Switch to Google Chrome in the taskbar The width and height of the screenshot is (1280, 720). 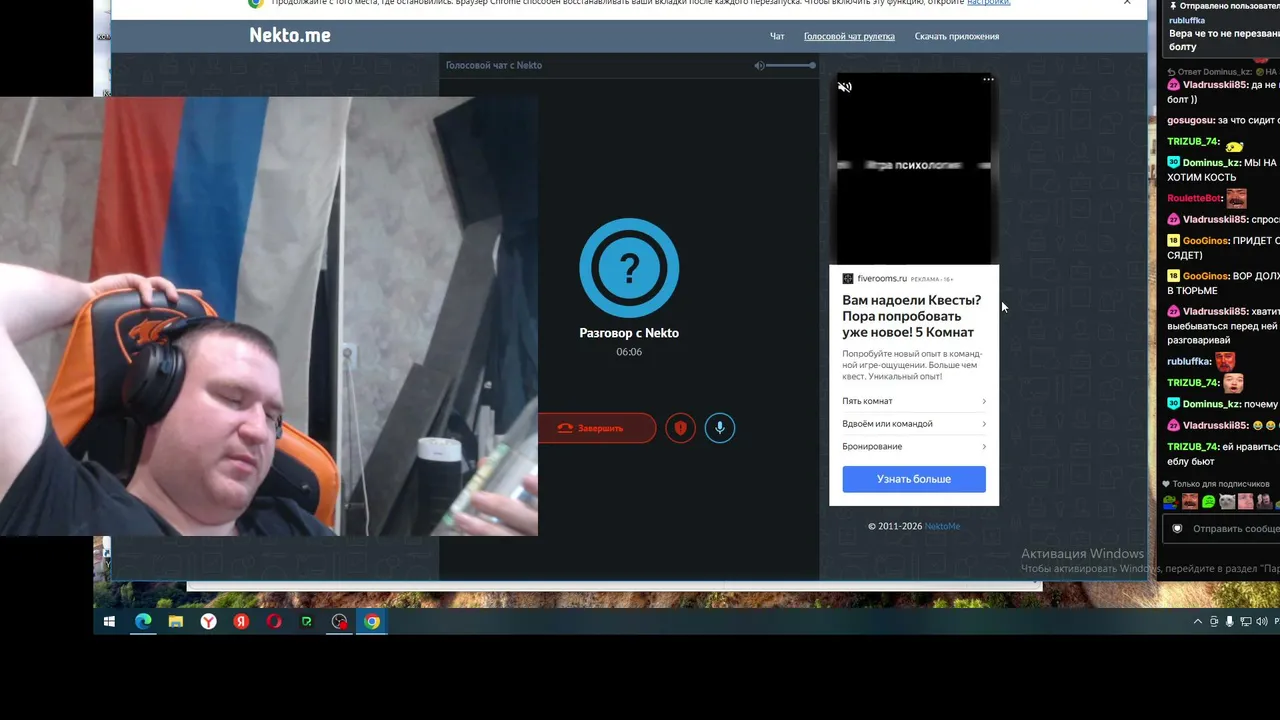point(372,622)
